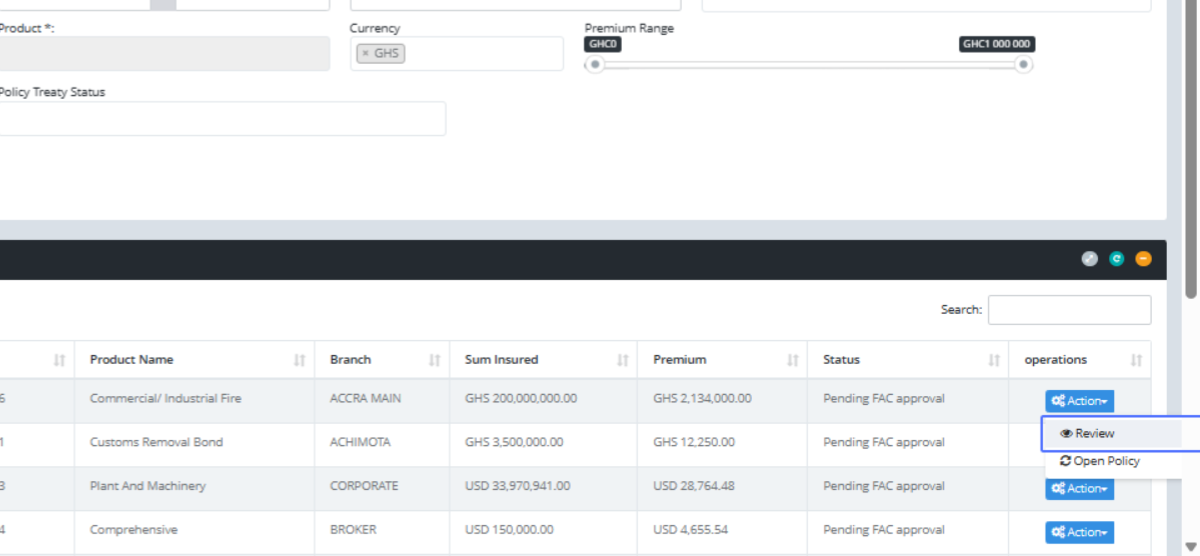Click the teal refresh panel icon
This screenshot has width=1200, height=556.
click(x=1116, y=259)
